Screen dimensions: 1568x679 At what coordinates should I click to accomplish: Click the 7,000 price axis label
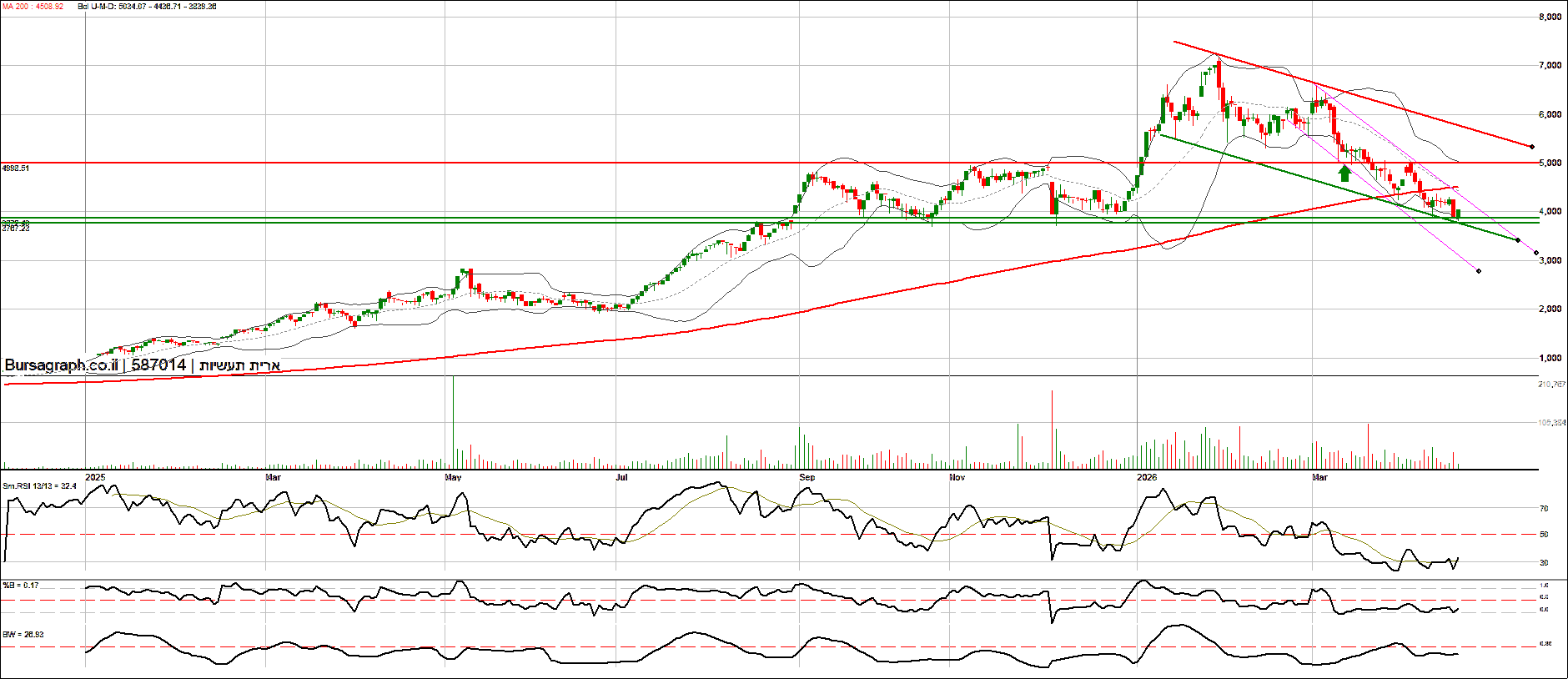click(1550, 66)
